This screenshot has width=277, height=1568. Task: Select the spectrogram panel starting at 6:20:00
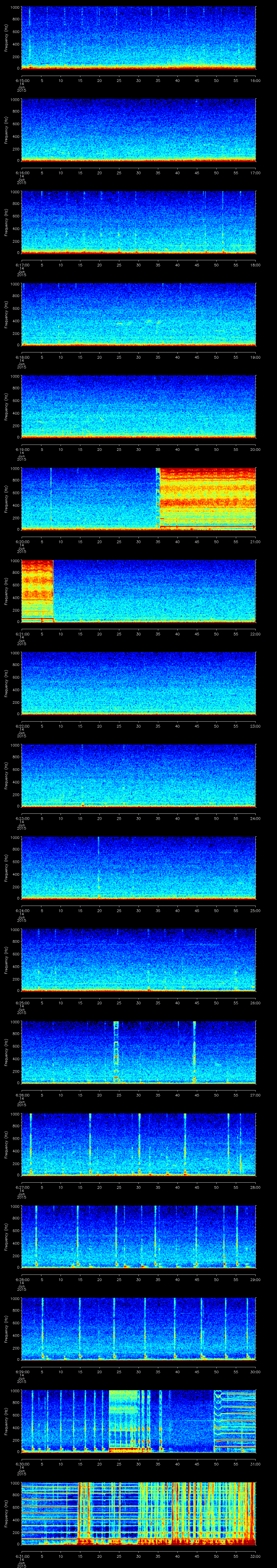tap(138, 499)
